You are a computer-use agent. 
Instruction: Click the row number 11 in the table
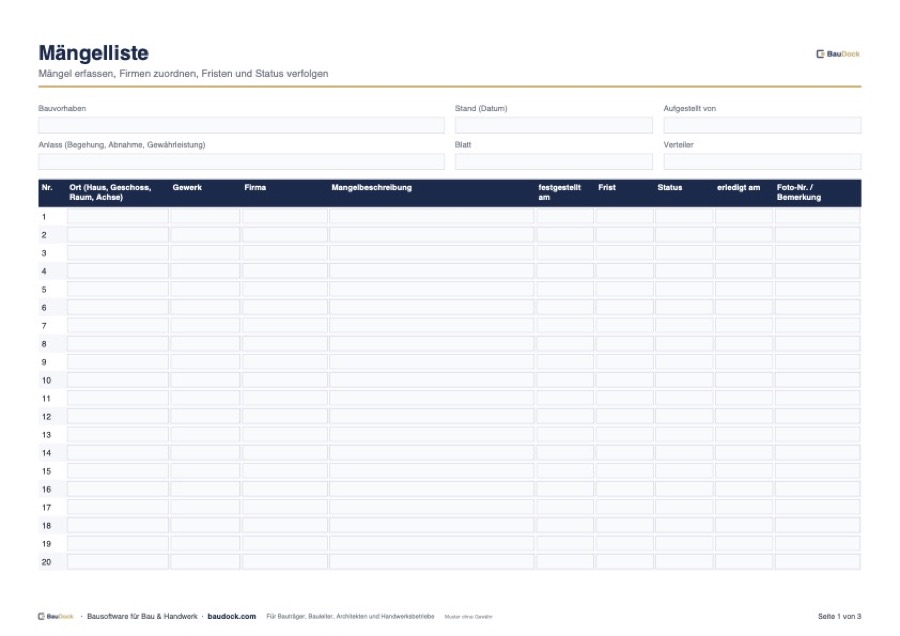46,398
